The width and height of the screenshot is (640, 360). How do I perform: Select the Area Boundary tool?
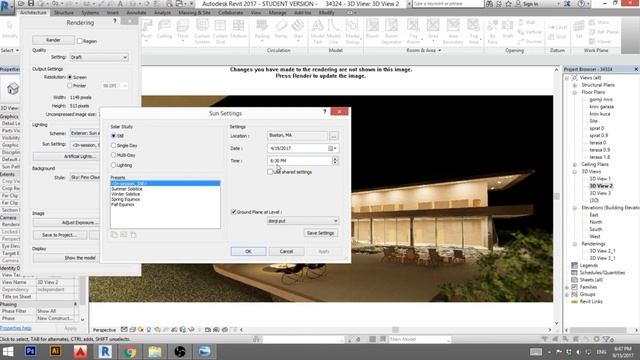tap(453, 31)
